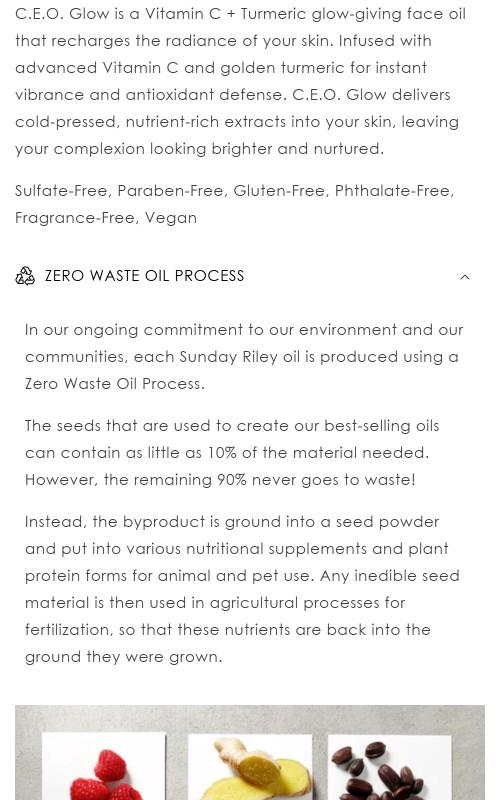Click the words 'Vitamin C + Turmeric' in description

point(226,14)
